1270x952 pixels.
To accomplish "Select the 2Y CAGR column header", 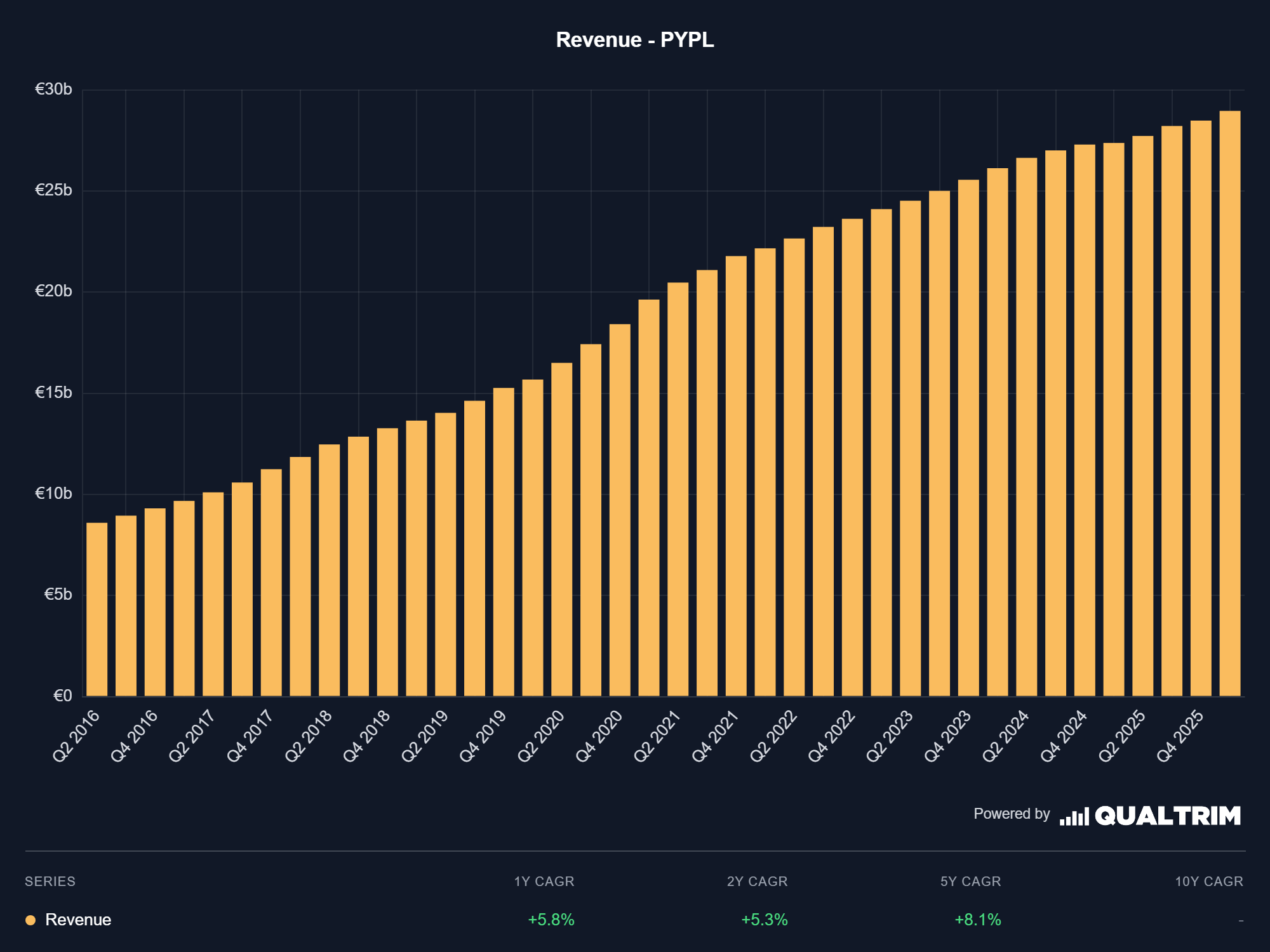I will [x=758, y=882].
